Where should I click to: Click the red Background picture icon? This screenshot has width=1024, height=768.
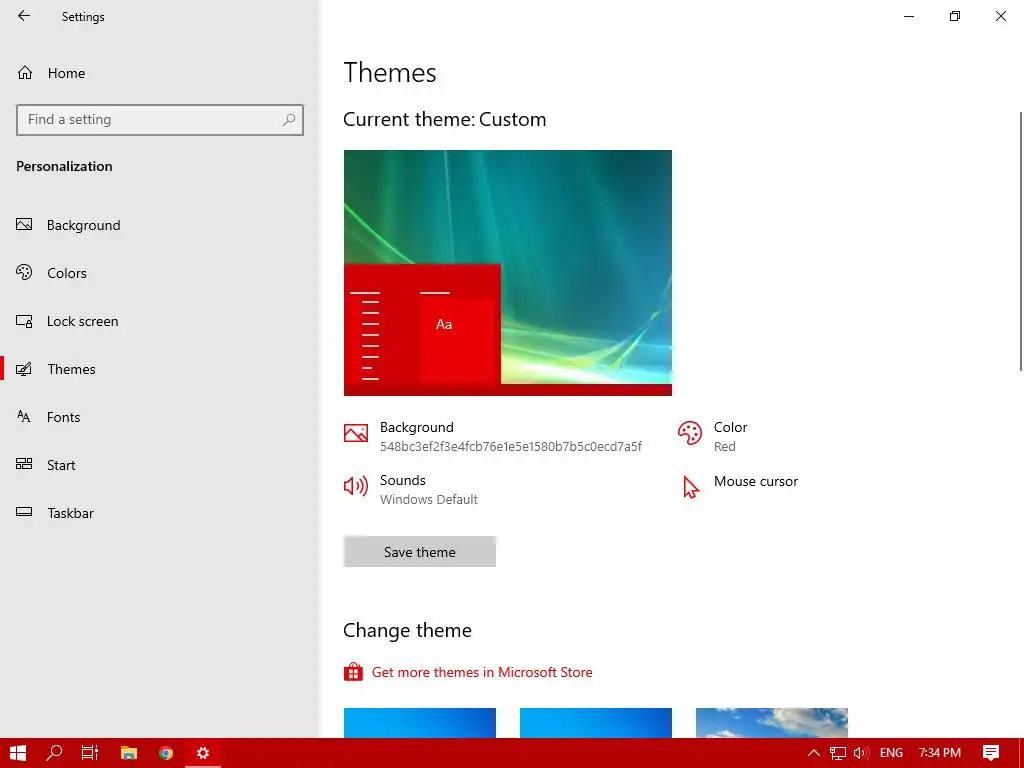coord(356,433)
